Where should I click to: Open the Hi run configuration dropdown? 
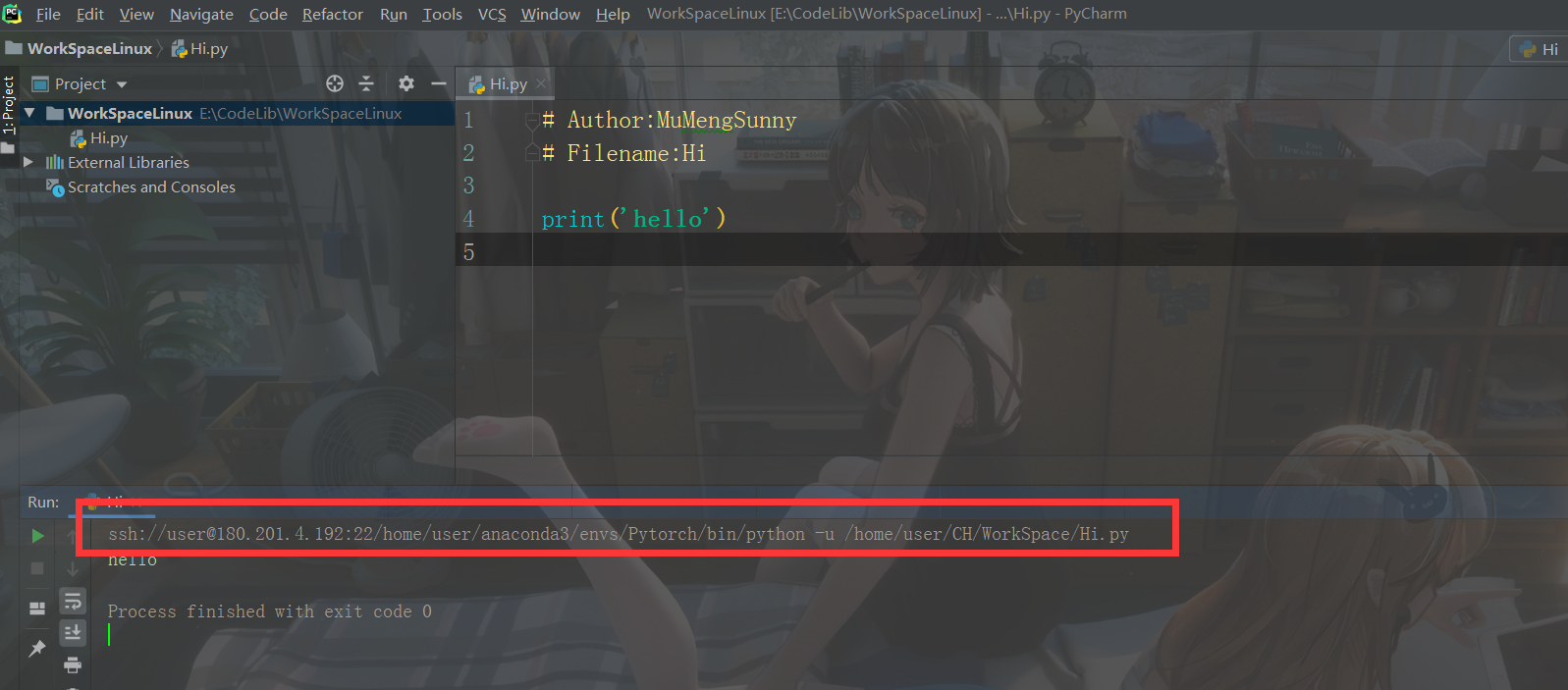pos(1539,49)
